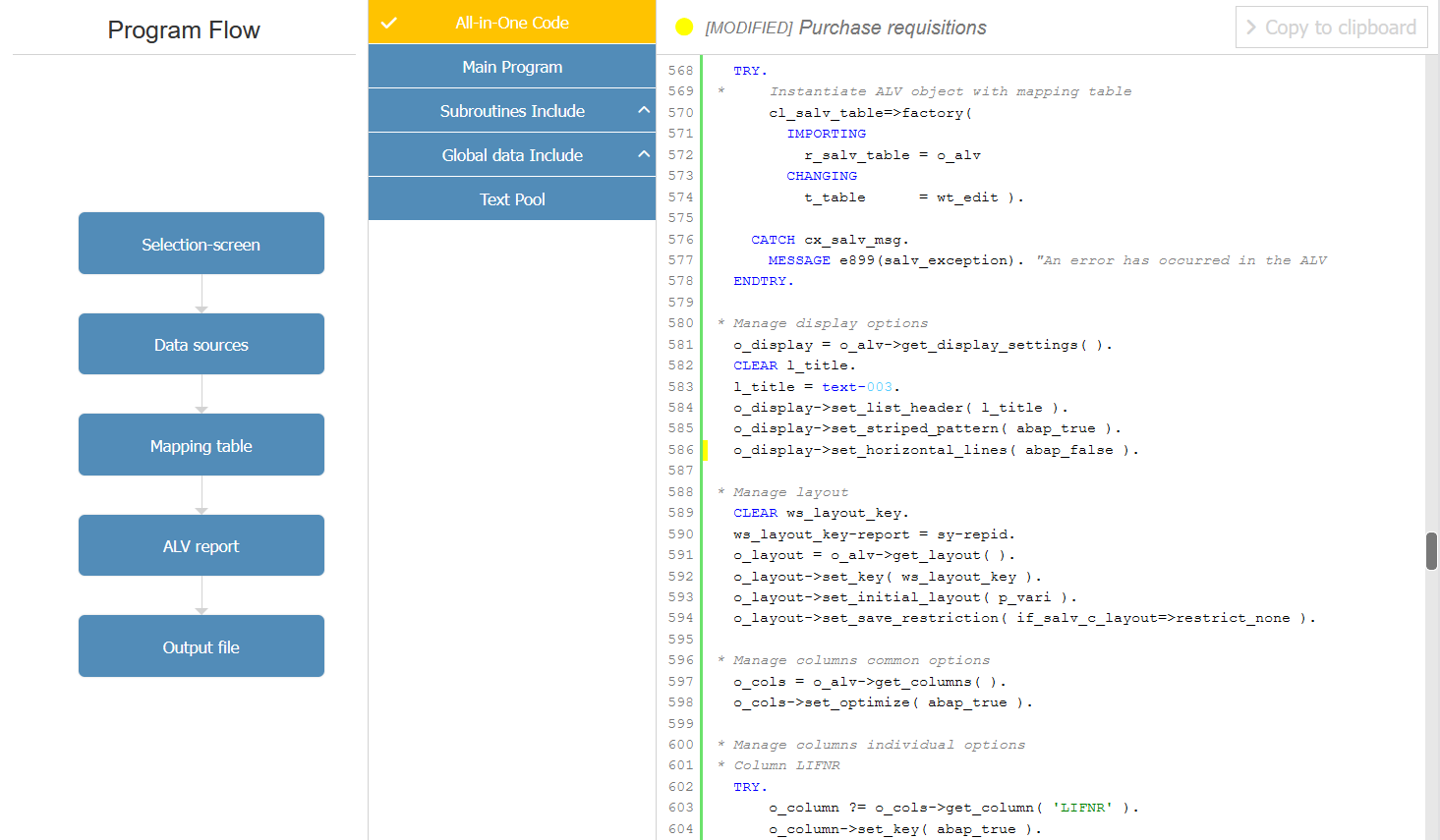Image resolution: width=1440 pixels, height=840 pixels.
Task: Click the arrow icon on Copy to clipboard
Action: (1251, 28)
